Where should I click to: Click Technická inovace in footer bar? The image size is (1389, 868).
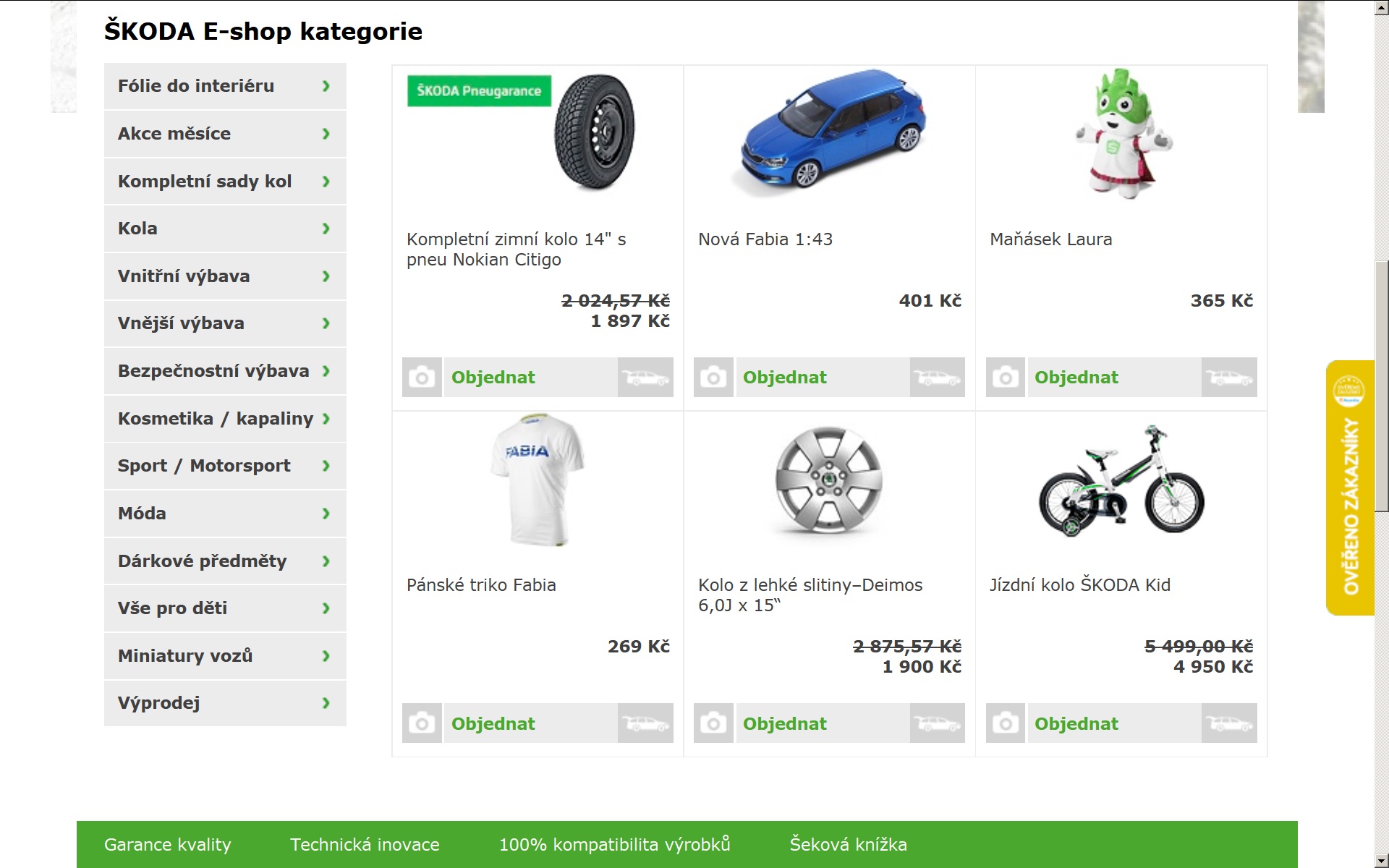(365, 845)
